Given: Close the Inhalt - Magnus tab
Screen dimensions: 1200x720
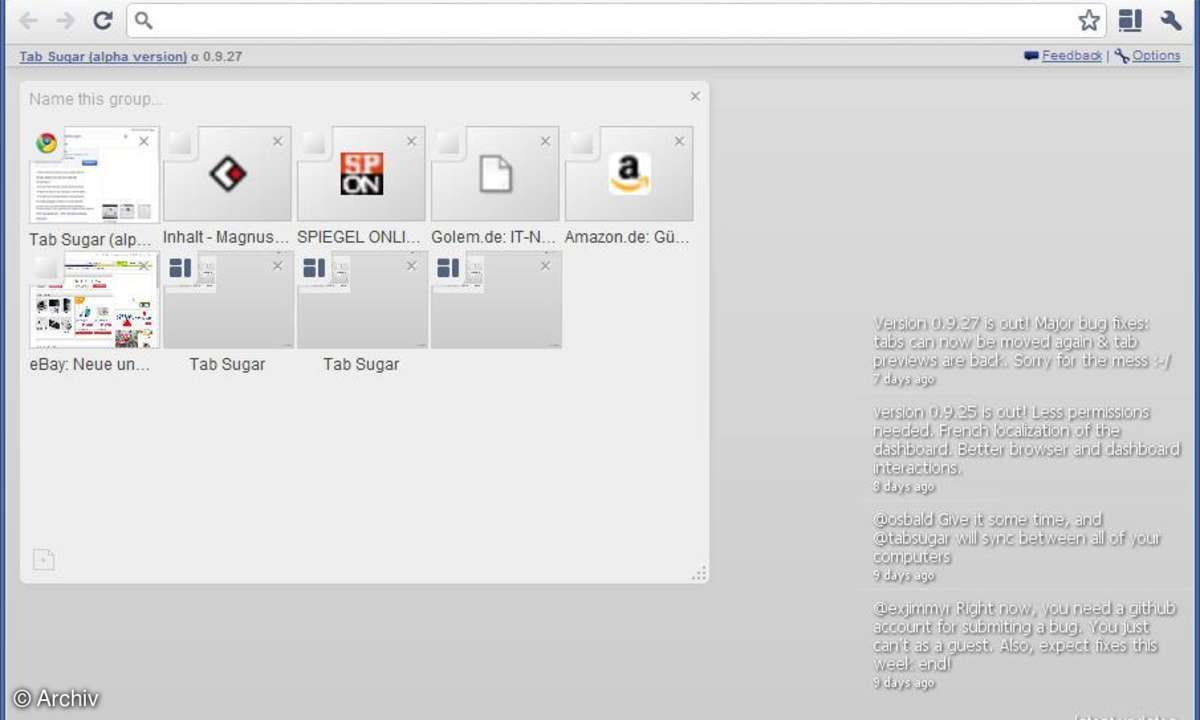Looking at the screenshot, I should (x=278, y=141).
